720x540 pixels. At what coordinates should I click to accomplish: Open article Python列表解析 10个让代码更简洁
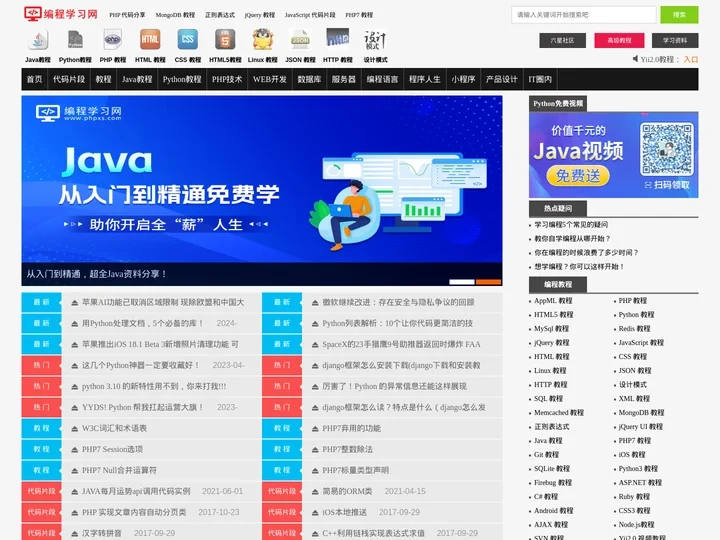pyautogui.click(x=397, y=323)
